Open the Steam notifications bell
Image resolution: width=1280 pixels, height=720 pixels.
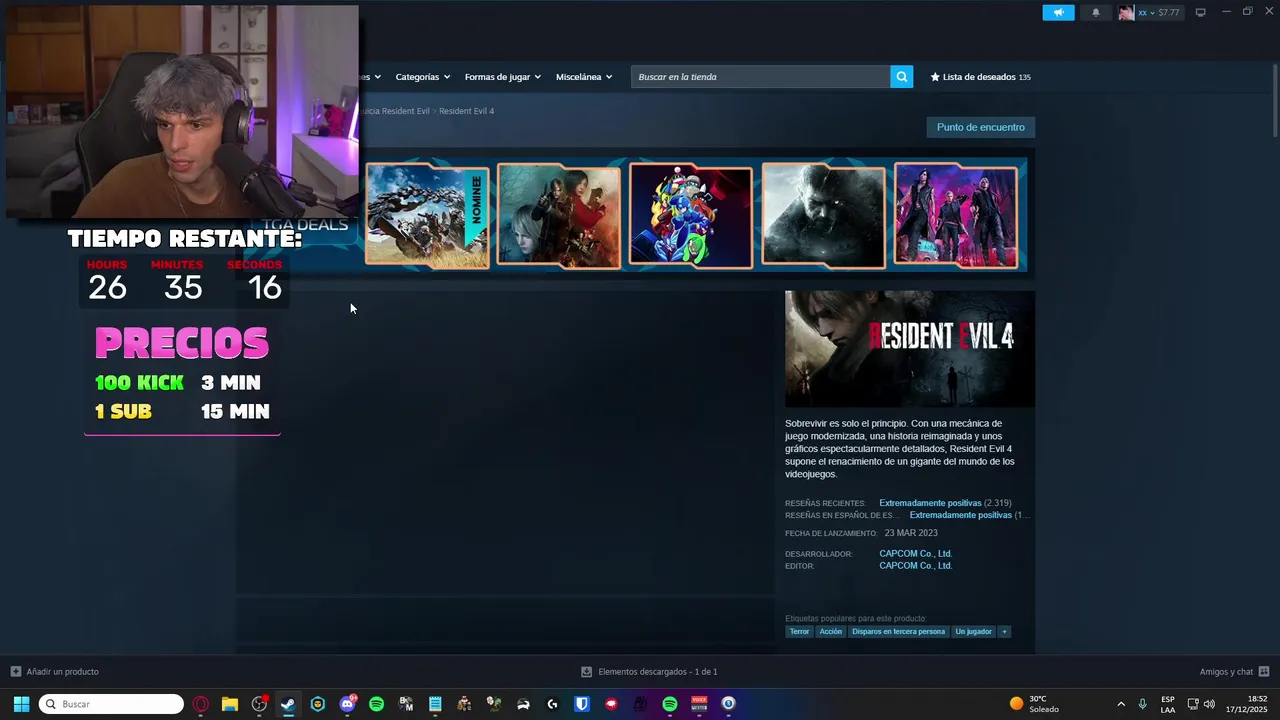tap(1095, 12)
